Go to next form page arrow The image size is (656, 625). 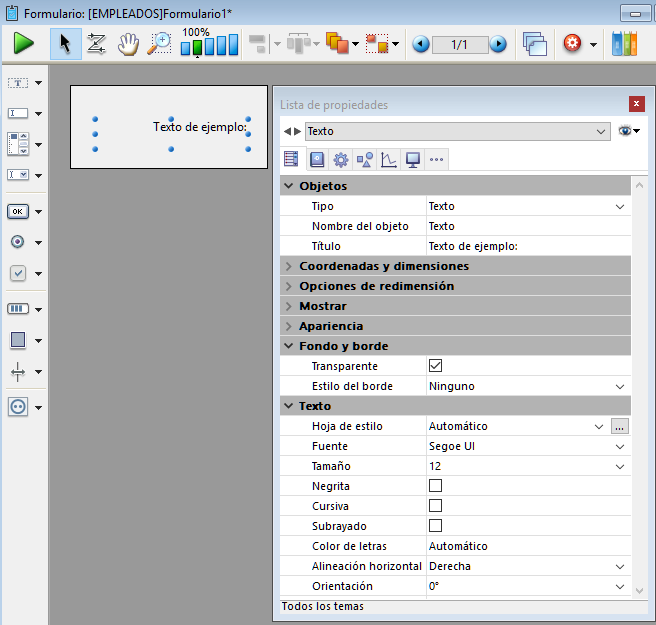coord(498,44)
